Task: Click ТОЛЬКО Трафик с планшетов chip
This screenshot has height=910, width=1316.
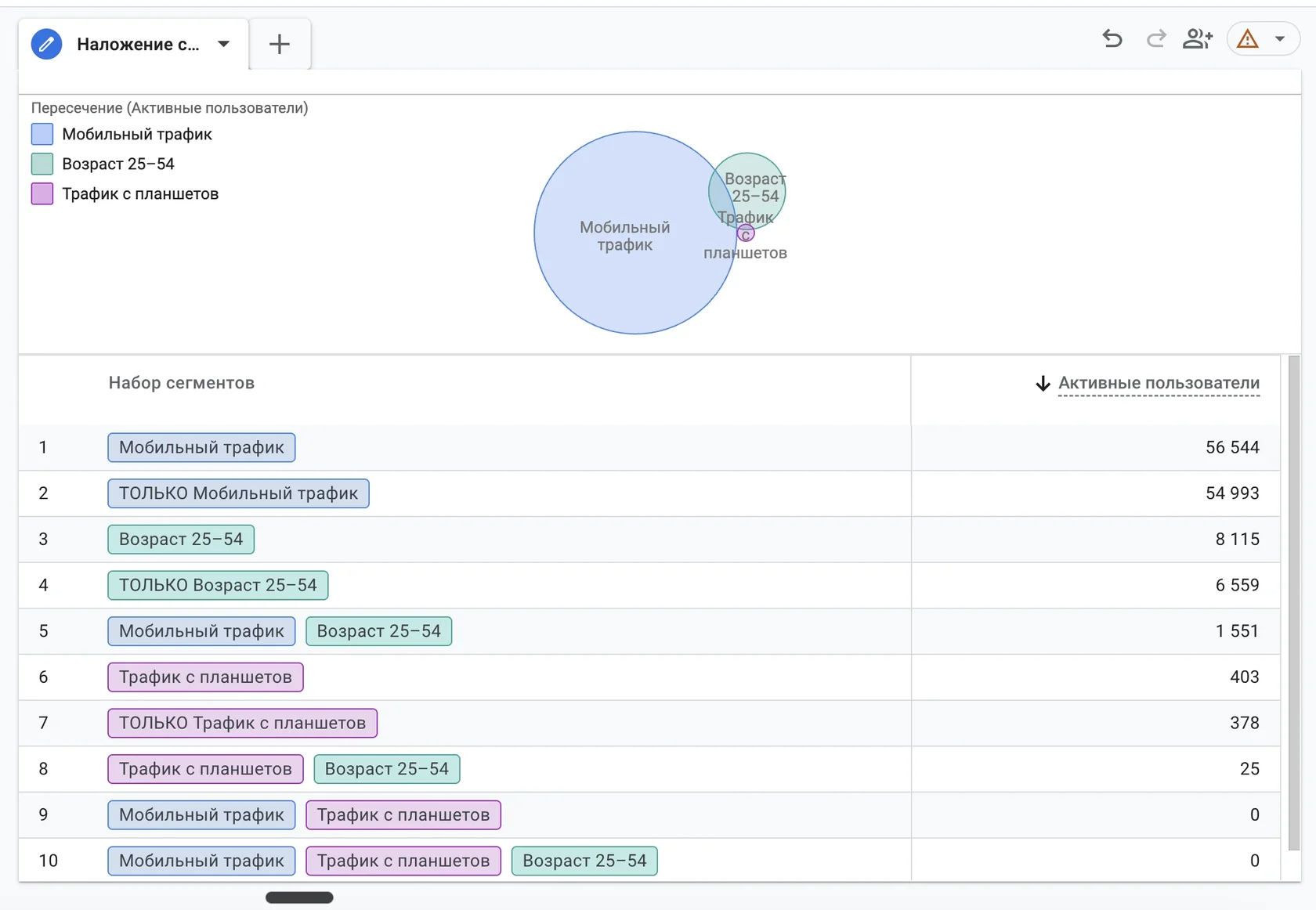Action: (242, 723)
